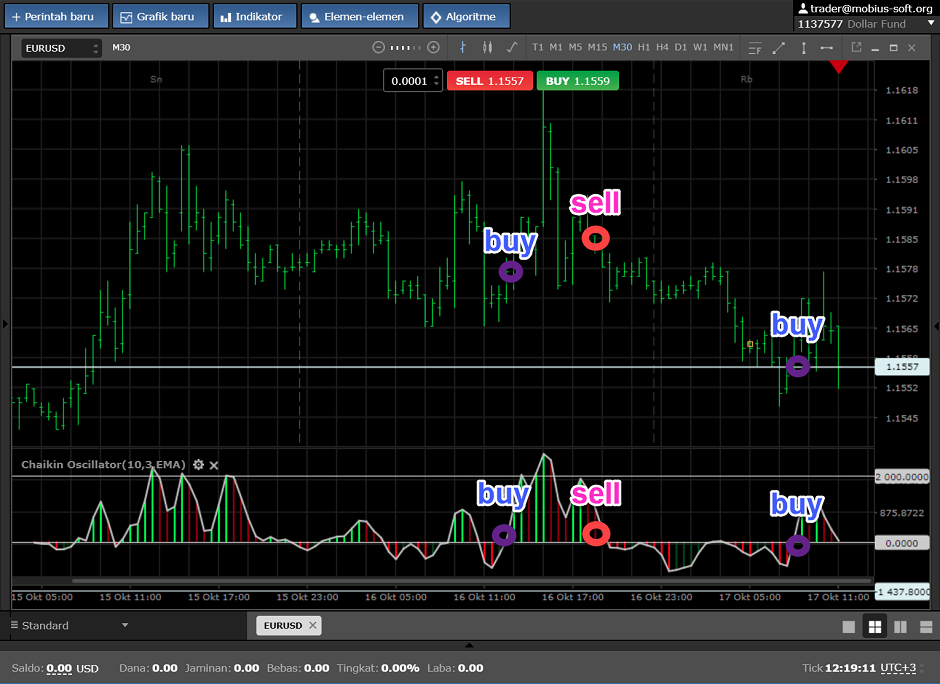Switch to two-row chart layout
Screen dimensions: 940x684
click(926, 627)
